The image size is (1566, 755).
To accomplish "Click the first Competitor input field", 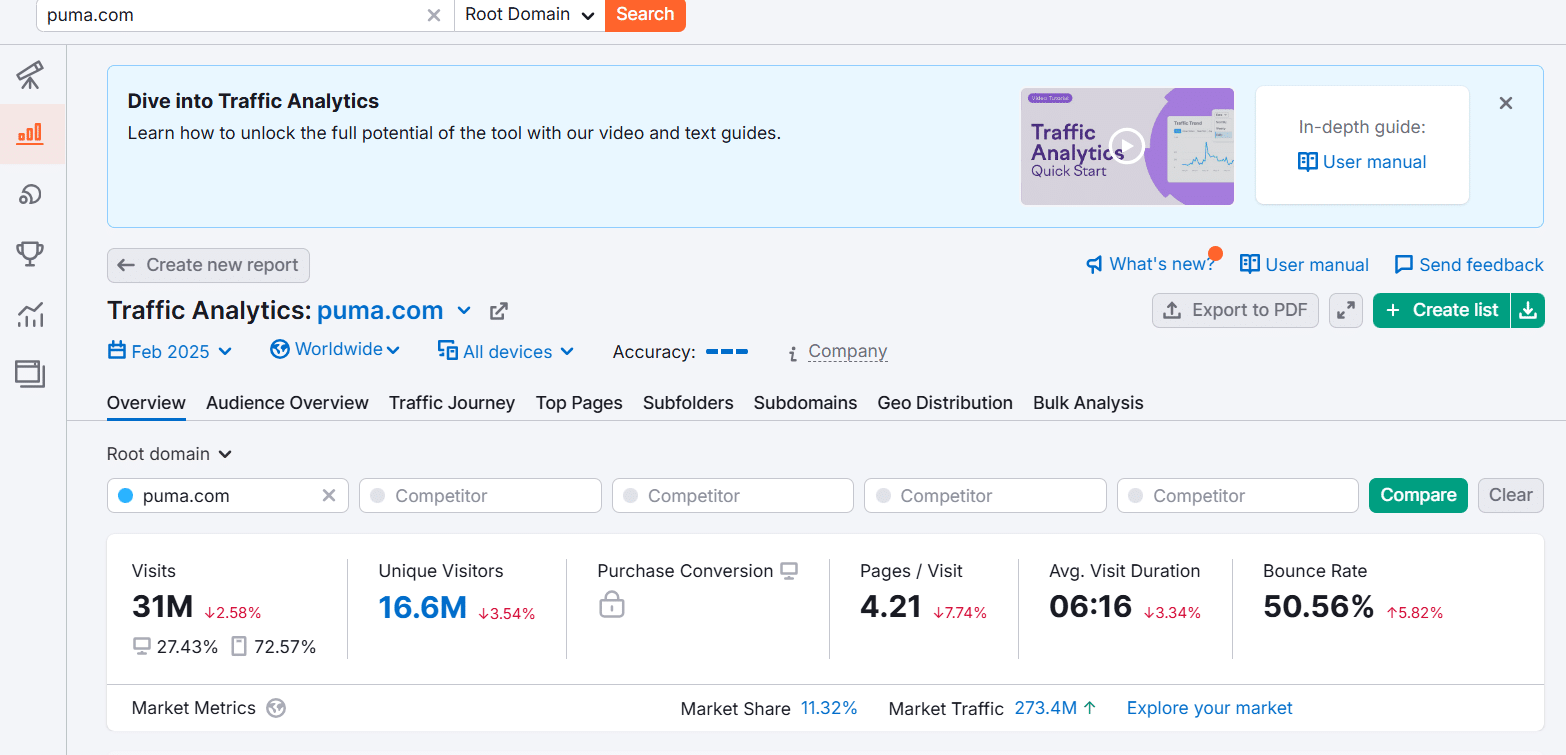I will (x=480, y=496).
